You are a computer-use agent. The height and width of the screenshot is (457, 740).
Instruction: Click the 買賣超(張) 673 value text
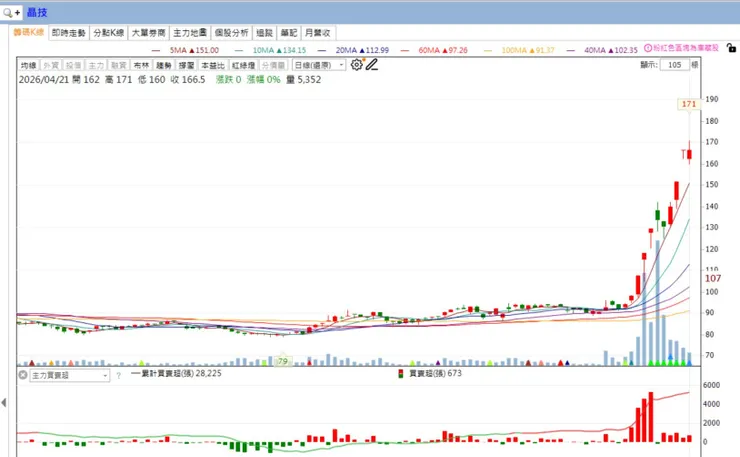[x=435, y=373]
